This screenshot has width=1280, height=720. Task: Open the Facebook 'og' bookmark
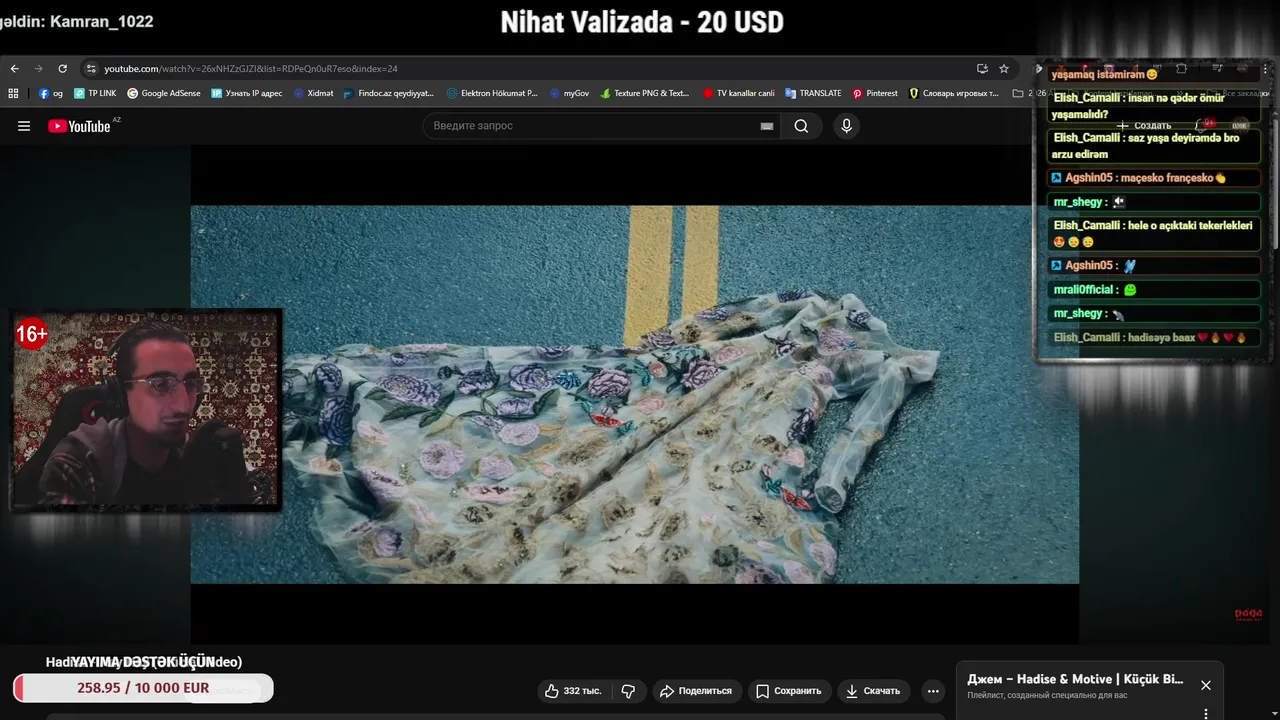coord(51,93)
